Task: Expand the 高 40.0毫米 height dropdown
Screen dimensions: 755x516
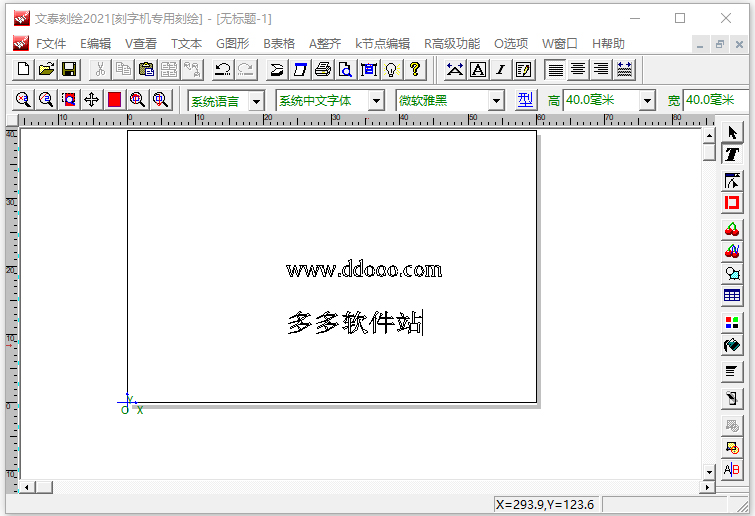Action: [x=647, y=101]
